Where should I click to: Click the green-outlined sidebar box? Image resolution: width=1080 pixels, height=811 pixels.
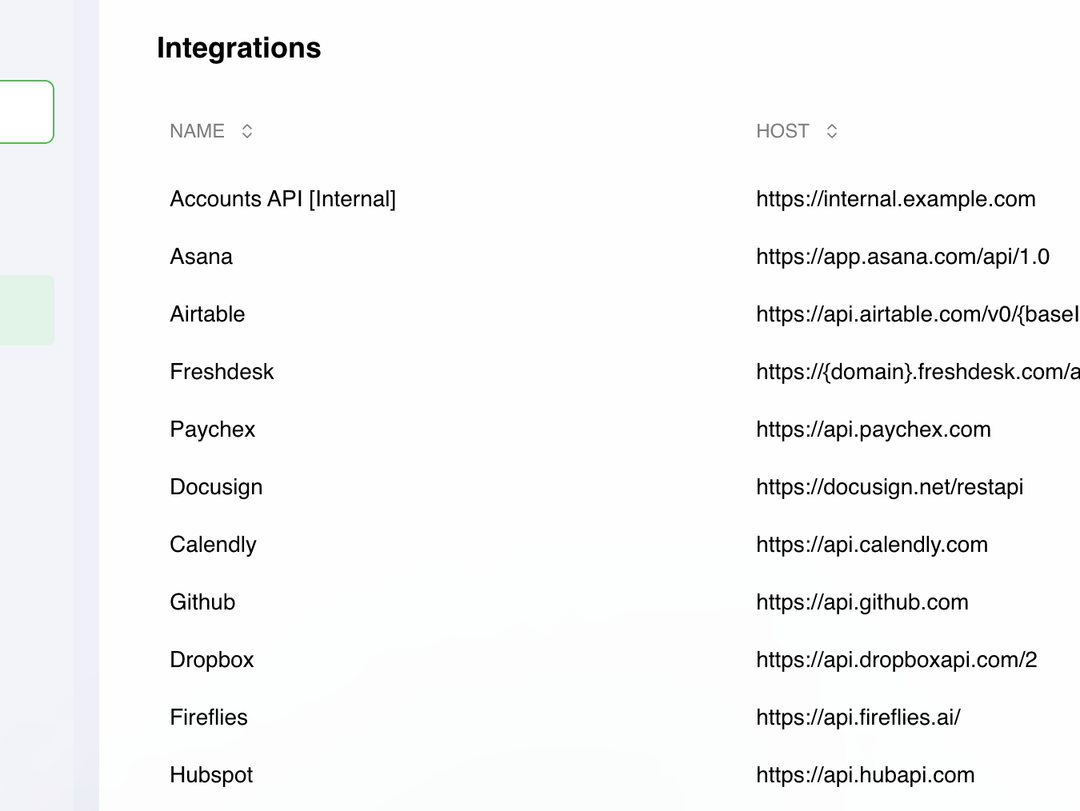(26, 112)
